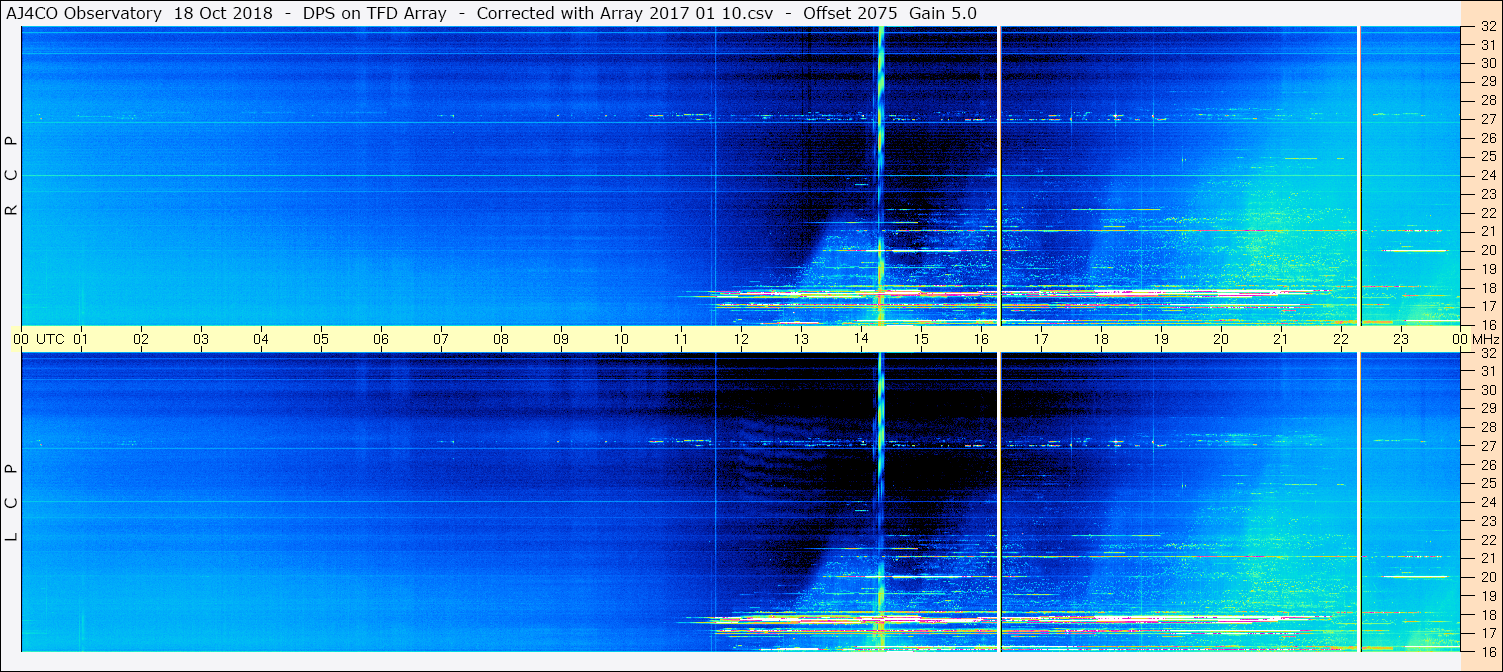Click the 23 hour label on the time axis
Image resolution: width=1503 pixels, height=672 pixels.
pyautogui.click(x=1401, y=339)
